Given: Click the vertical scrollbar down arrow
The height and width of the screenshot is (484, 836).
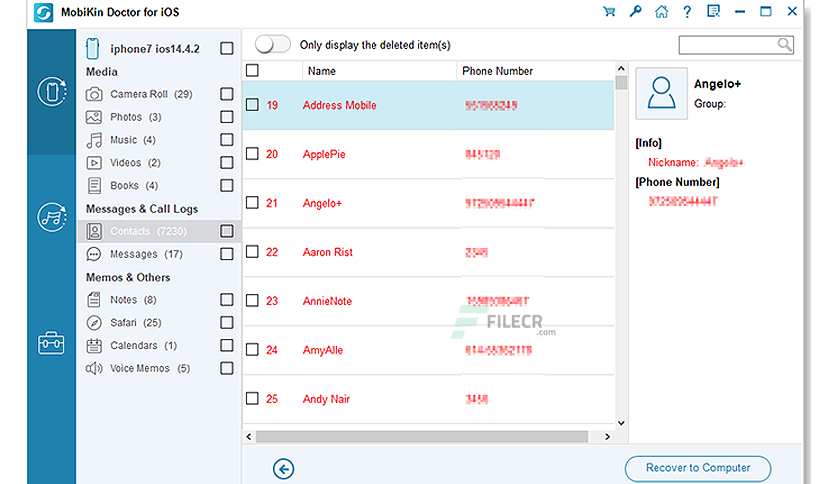Looking at the screenshot, I should pyautogui.click(x=621, y=423).
